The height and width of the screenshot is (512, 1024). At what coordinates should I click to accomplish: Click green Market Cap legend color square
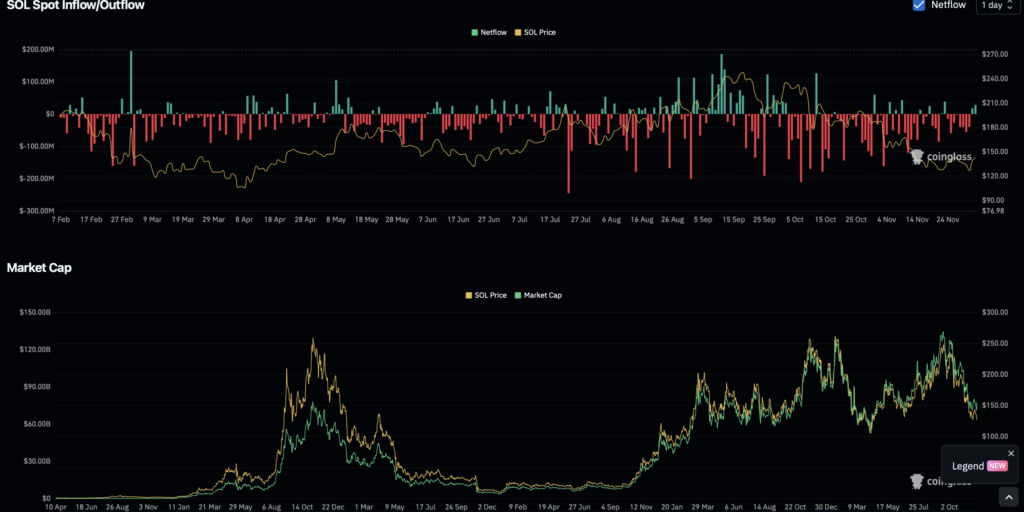(517, 295)
